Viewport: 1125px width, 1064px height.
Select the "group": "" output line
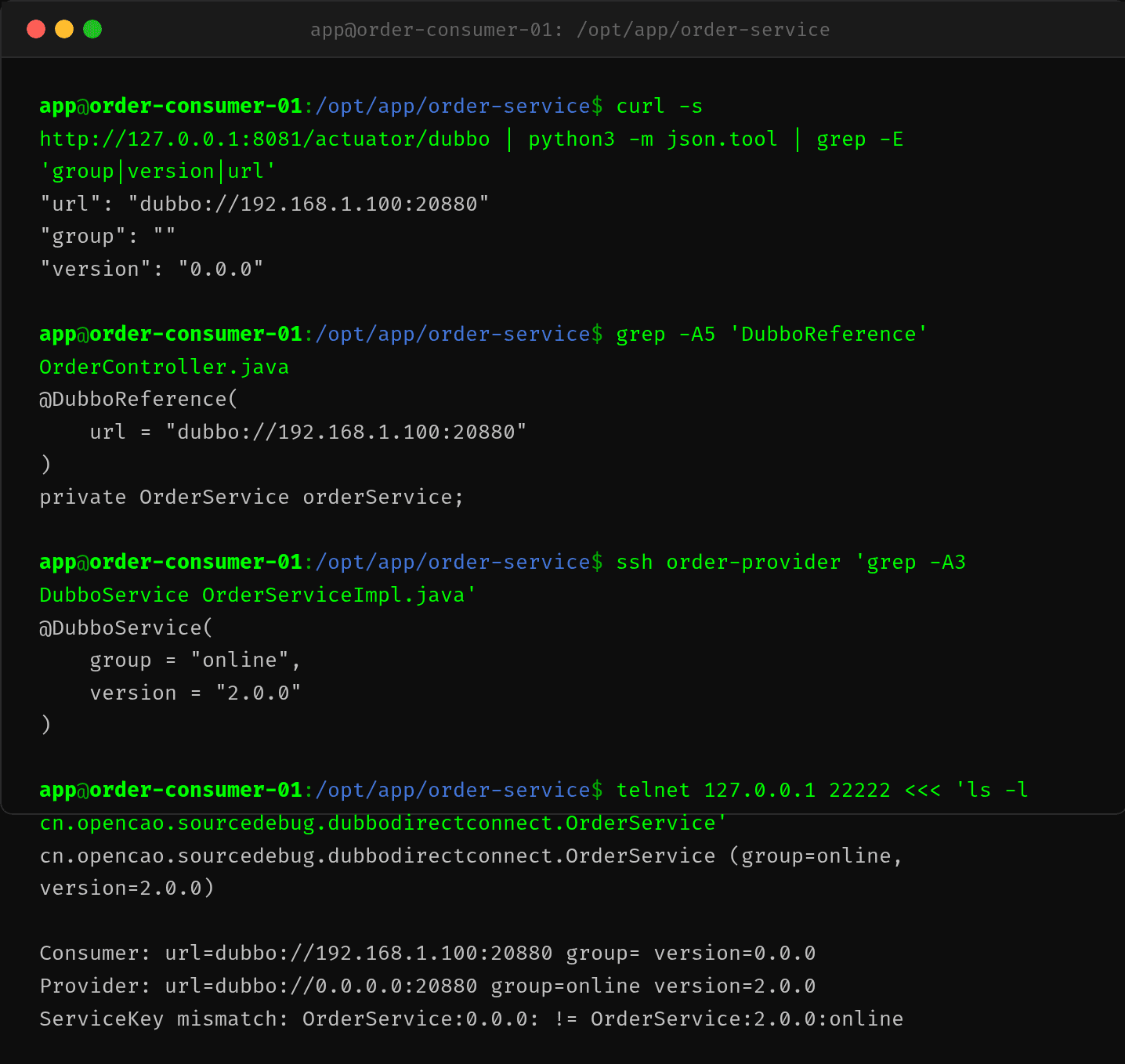tap(108, 237)
